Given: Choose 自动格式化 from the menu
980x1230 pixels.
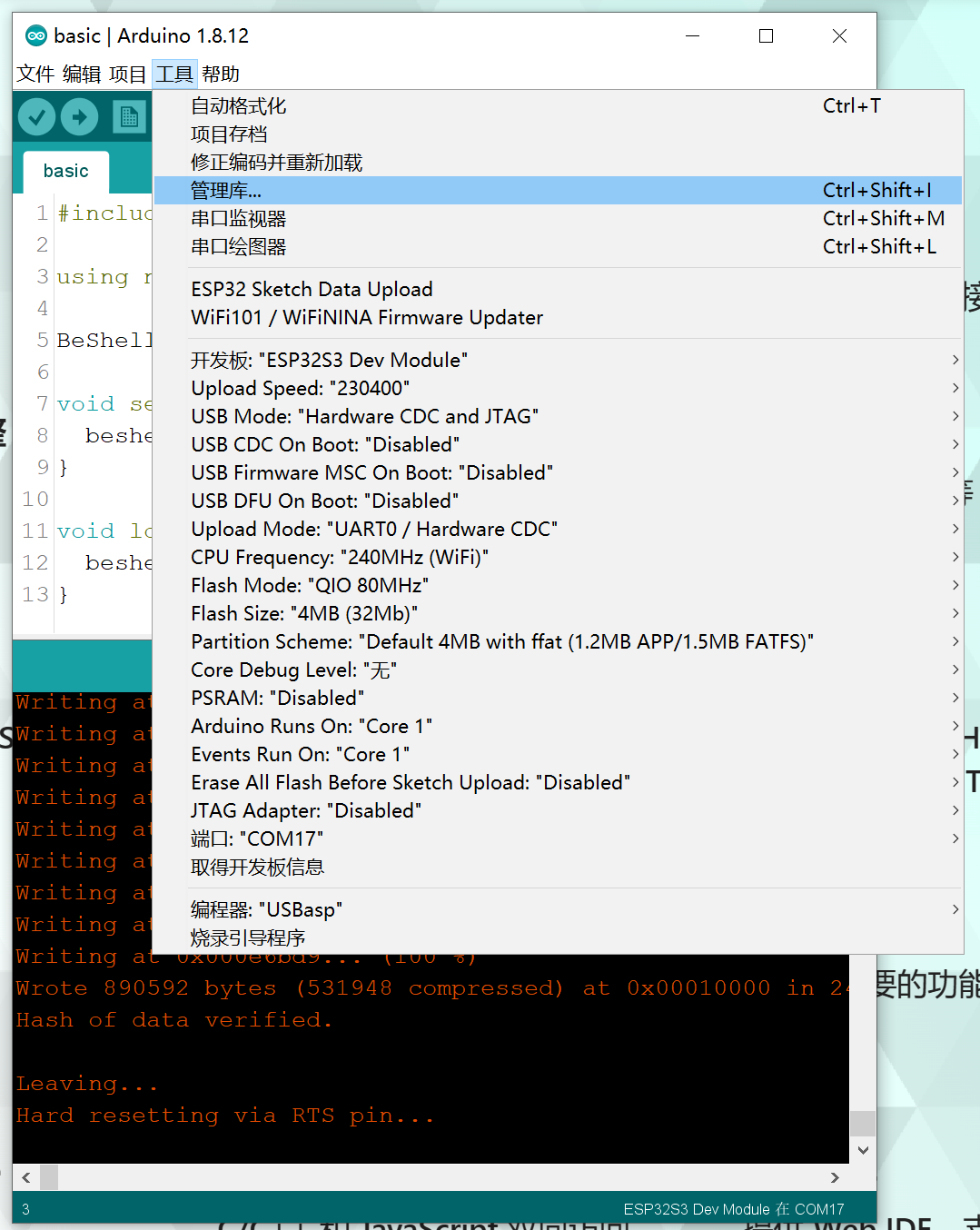Looking at the screenshot, I should [558, 106].
